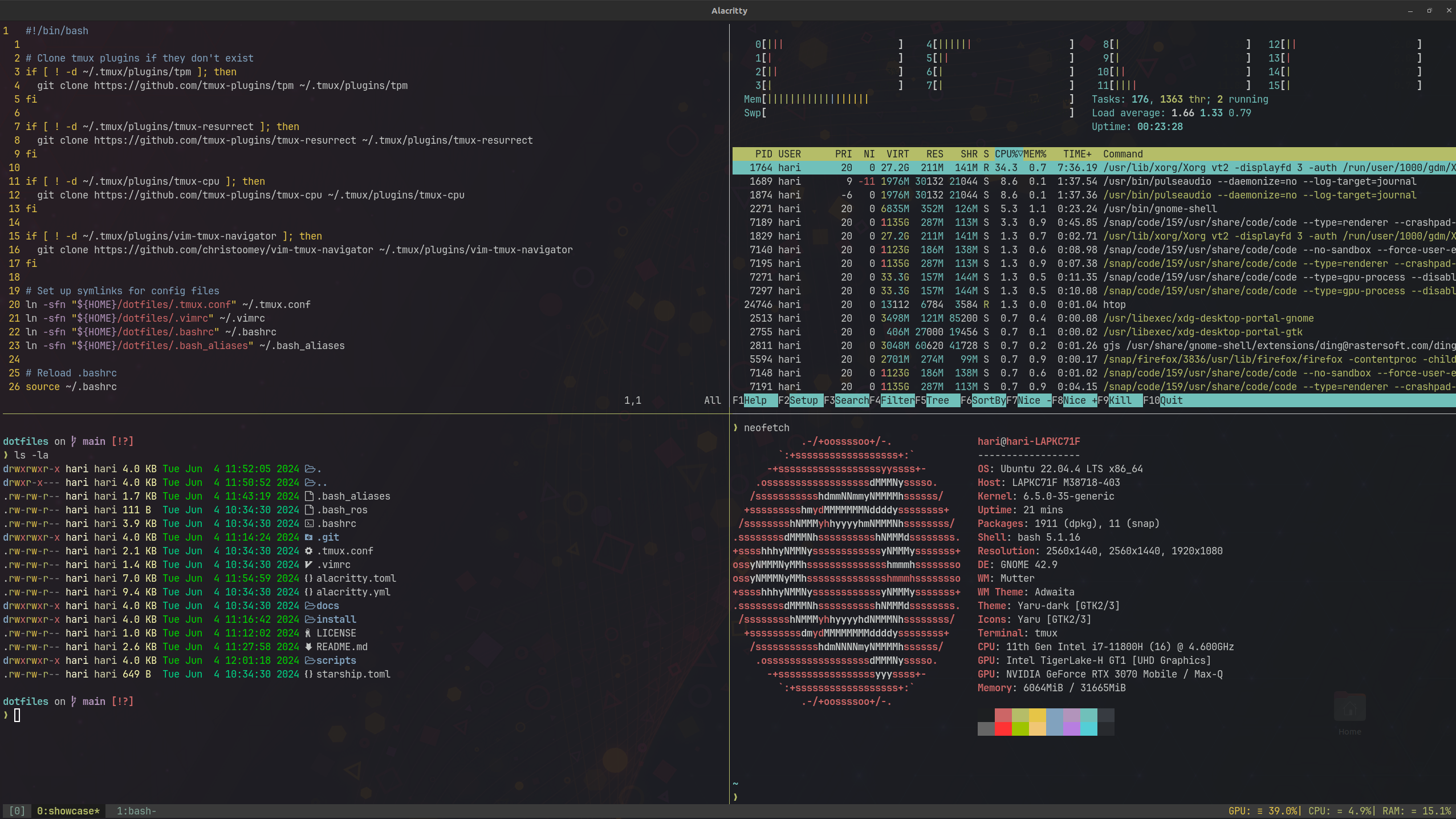The image size is (1456, 819).
Task: Click the folder icon beside scripts entry
Action: pos(310,660)
